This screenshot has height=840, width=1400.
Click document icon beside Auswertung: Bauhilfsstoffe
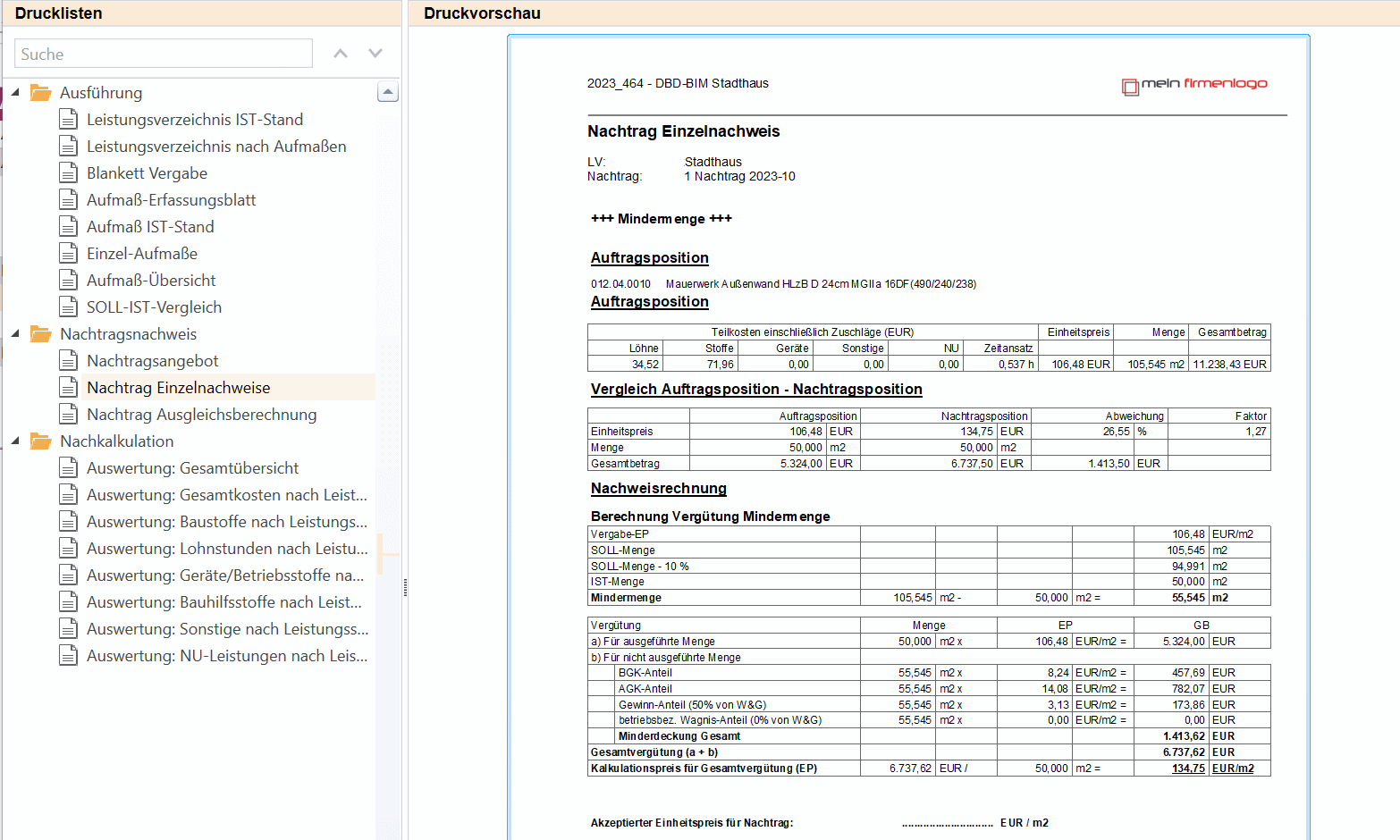point(68,601)
